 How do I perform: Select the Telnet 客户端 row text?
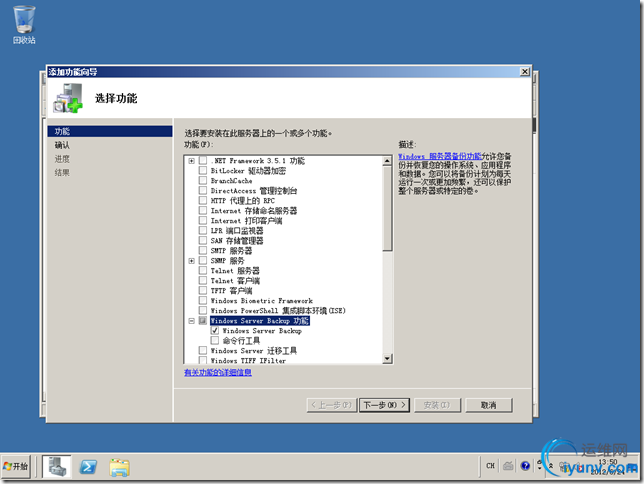pyautogui.click(x=235, y=281)
